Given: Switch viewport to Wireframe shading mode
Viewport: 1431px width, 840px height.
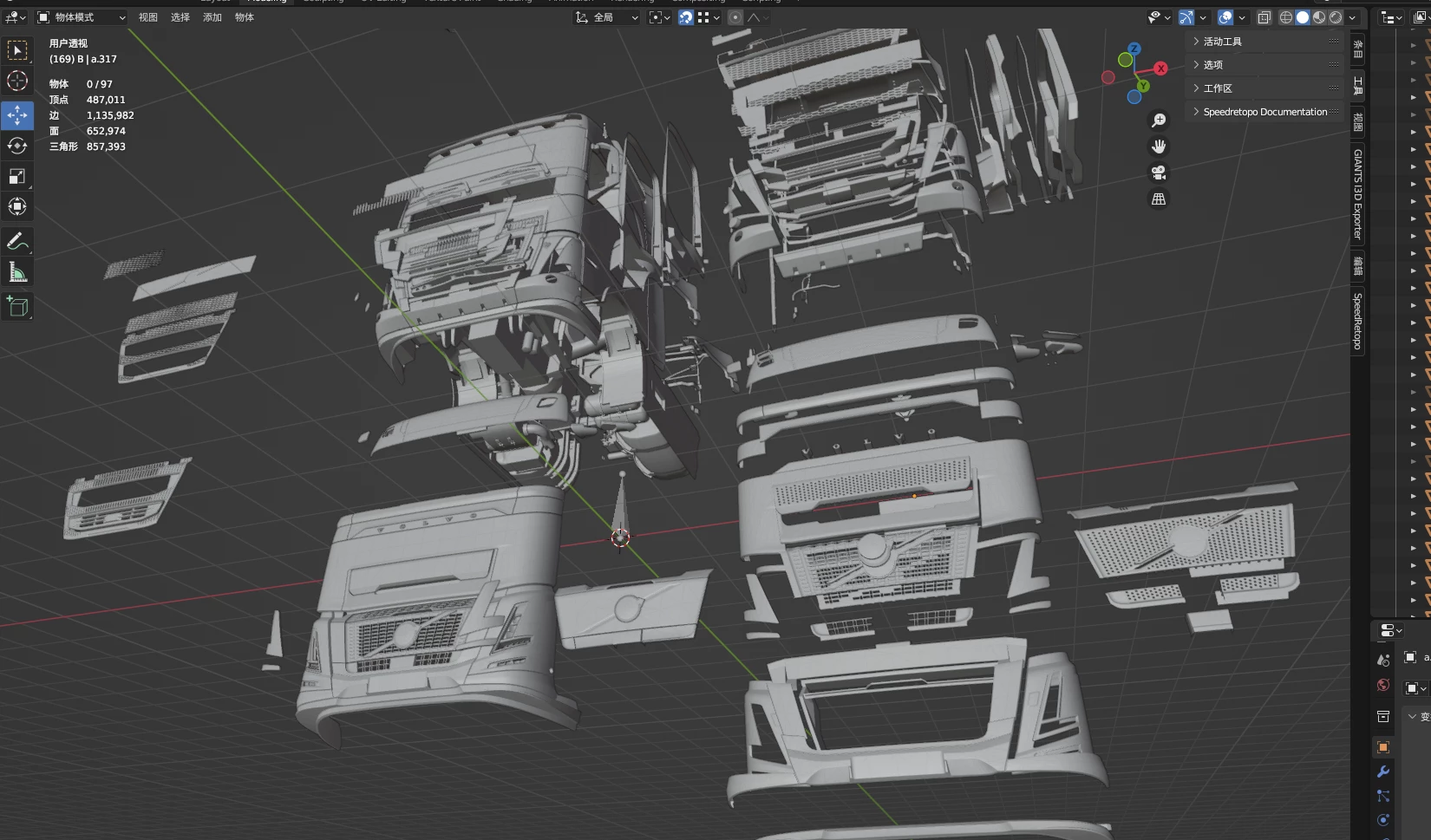Looking at the screenshot, I should tap(1288, 16).
